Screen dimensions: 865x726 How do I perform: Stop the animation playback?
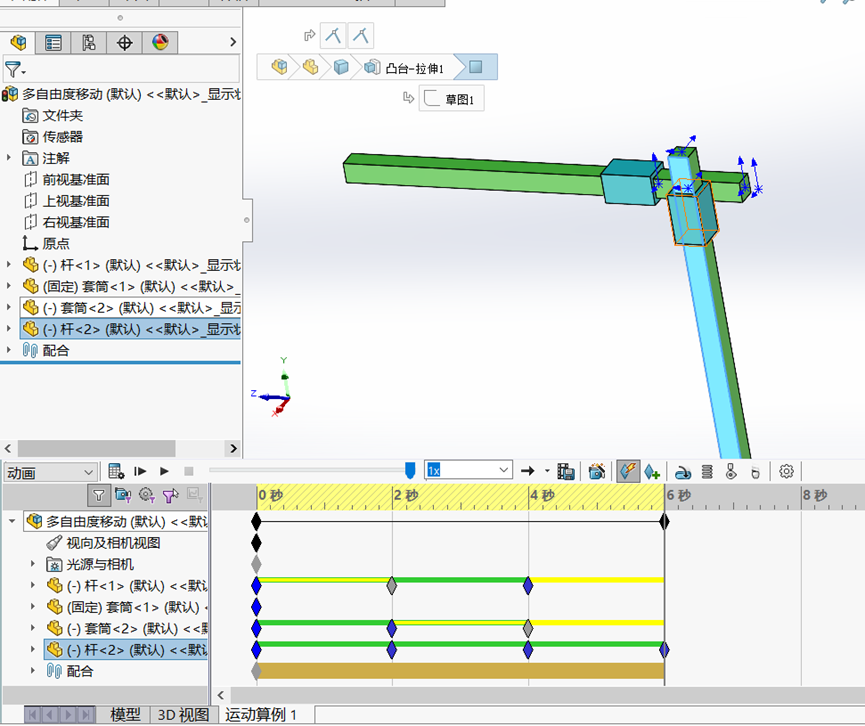click(186, 470)
